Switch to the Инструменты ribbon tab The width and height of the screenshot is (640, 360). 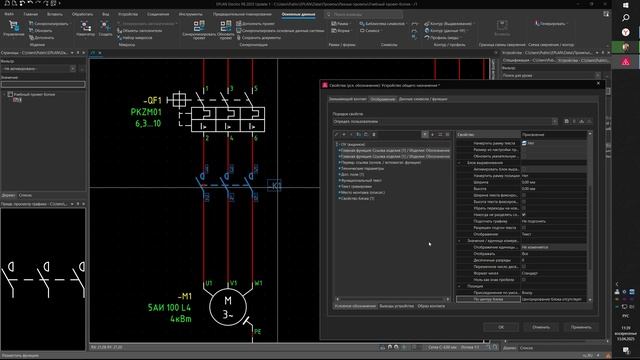pos(190,14)
